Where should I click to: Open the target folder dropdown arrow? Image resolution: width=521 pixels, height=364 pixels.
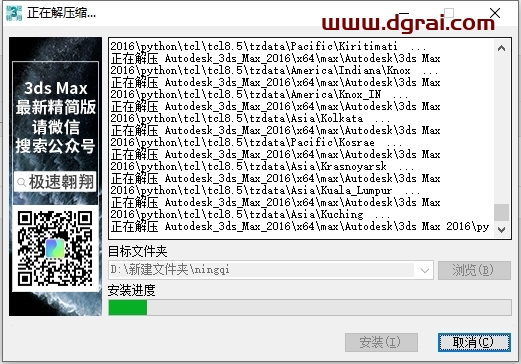coord(424,270)
